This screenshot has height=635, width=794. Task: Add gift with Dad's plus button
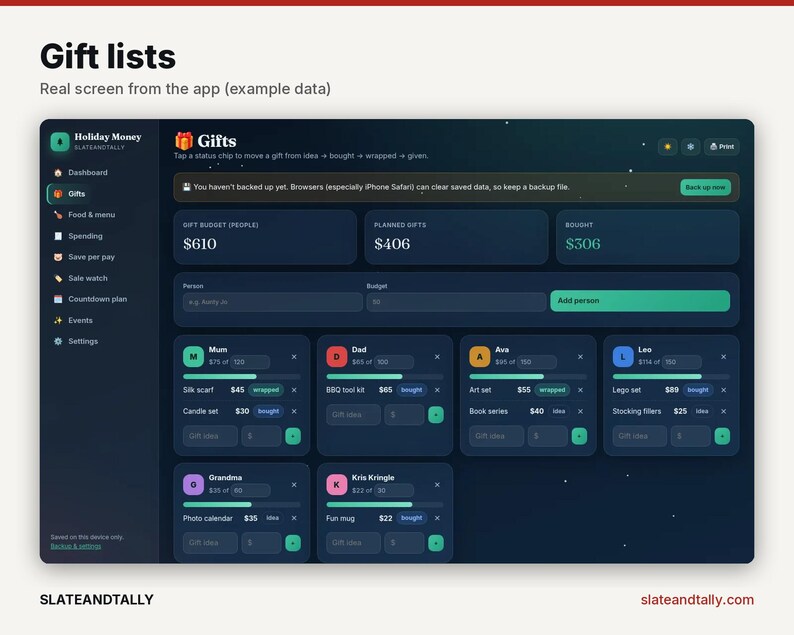[436, 415]
